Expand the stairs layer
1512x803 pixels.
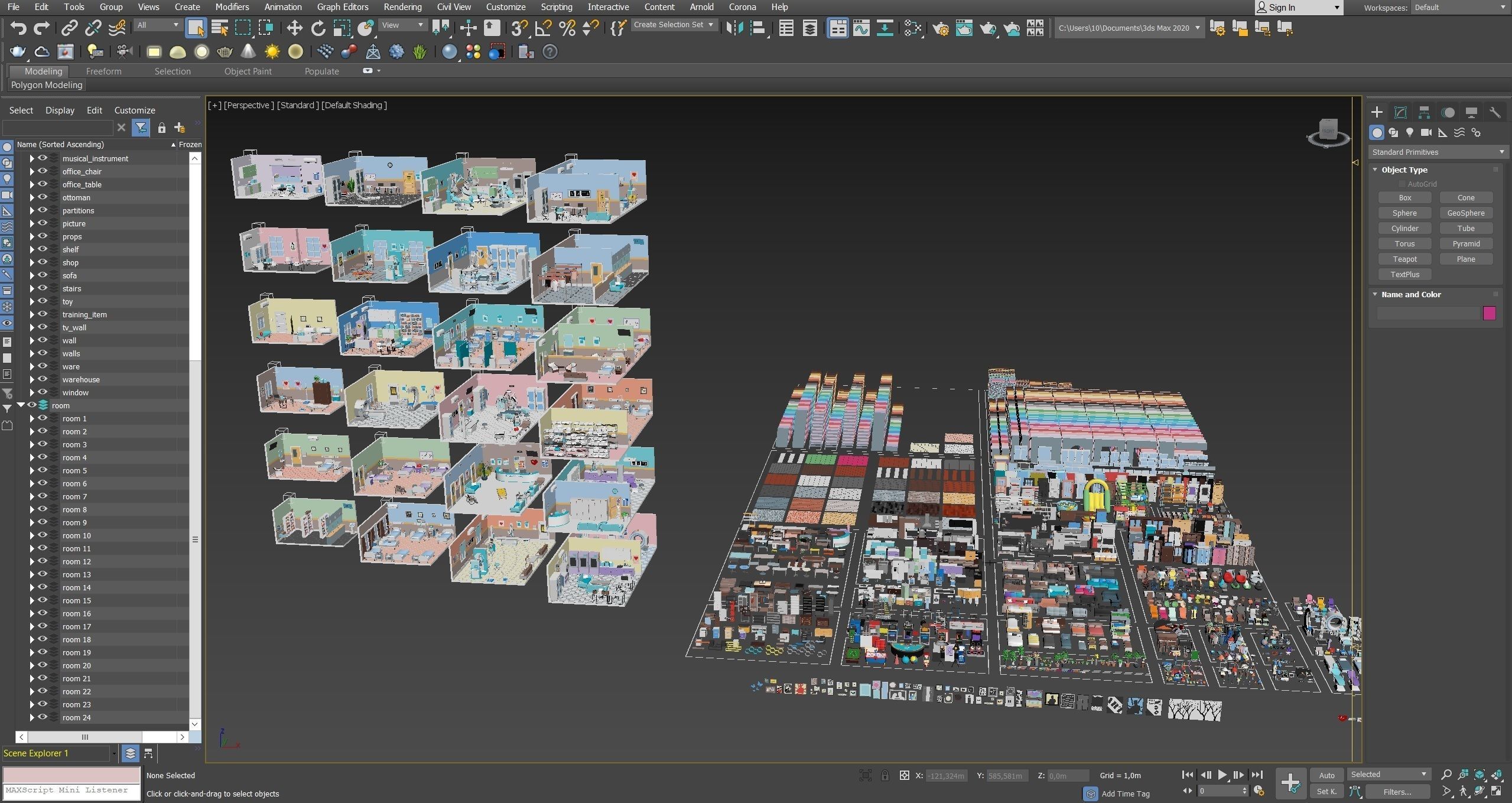click(x=31, y=288)
